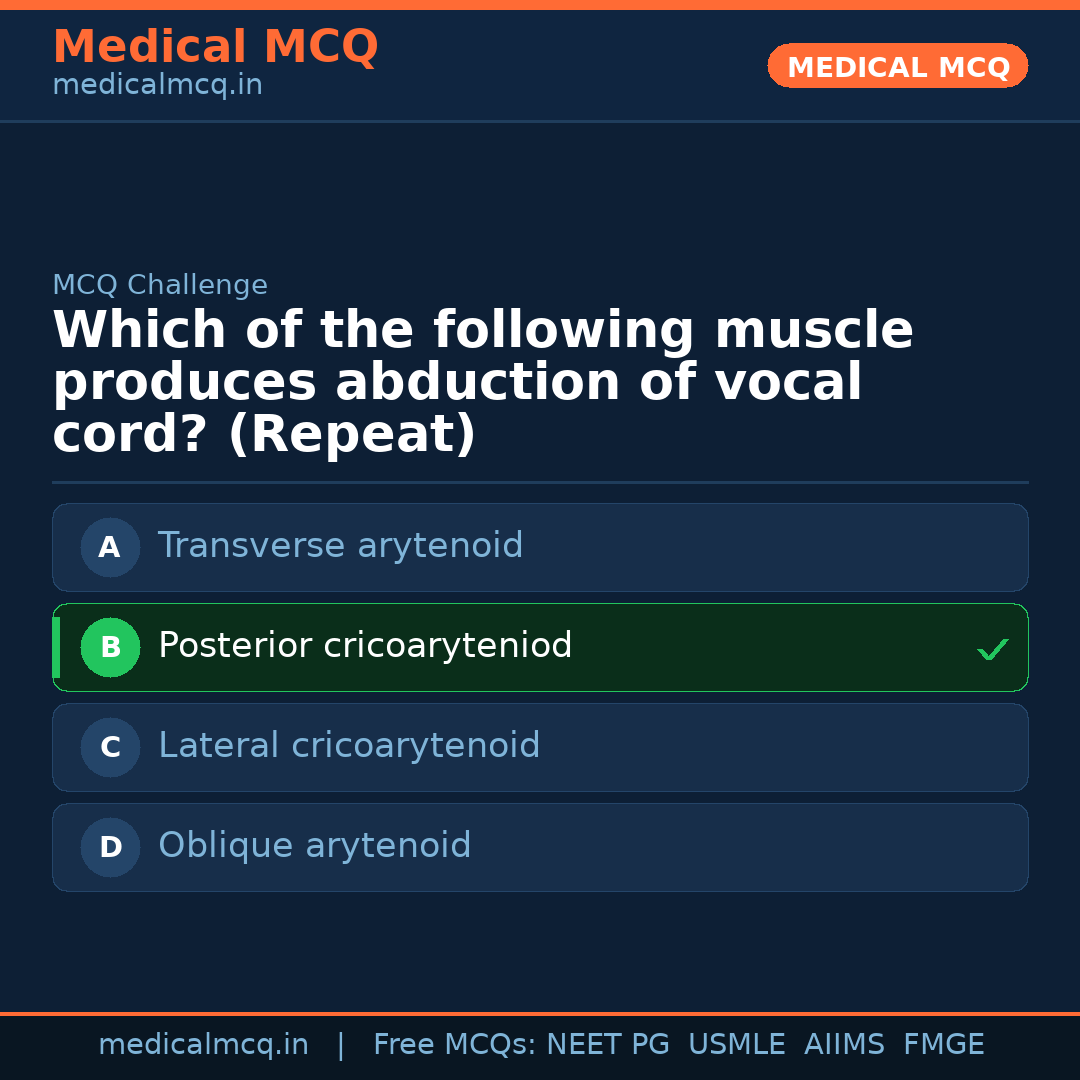Click the NEET PG footer tab
This screenshot has height=1080, width=1080.
607,1044
